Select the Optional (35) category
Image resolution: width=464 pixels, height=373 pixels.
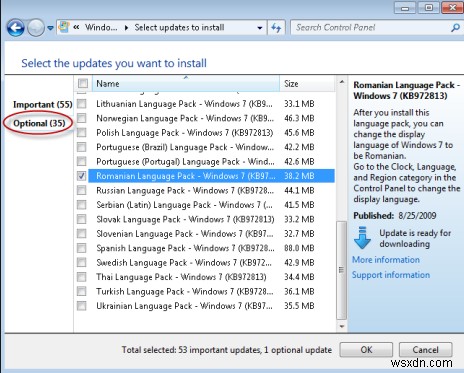click(x=39, y=124)
